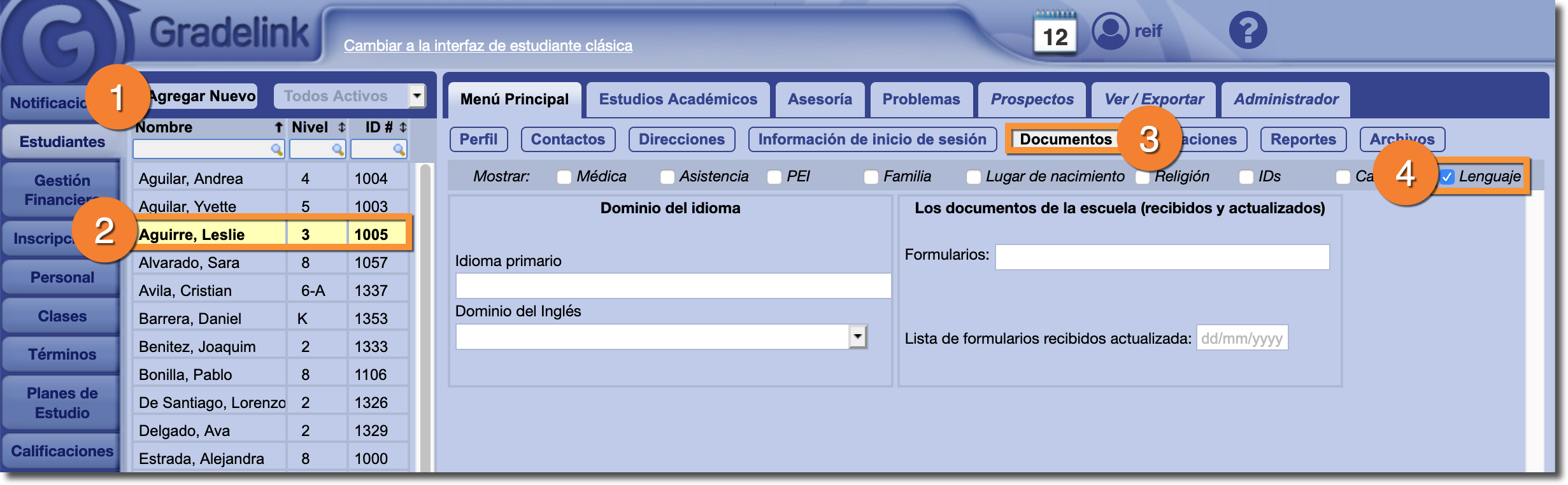The height and width of the screenshot is (485, 1568).
Task: Click the ID # search magnifier icon
Action: click(399, 150)
